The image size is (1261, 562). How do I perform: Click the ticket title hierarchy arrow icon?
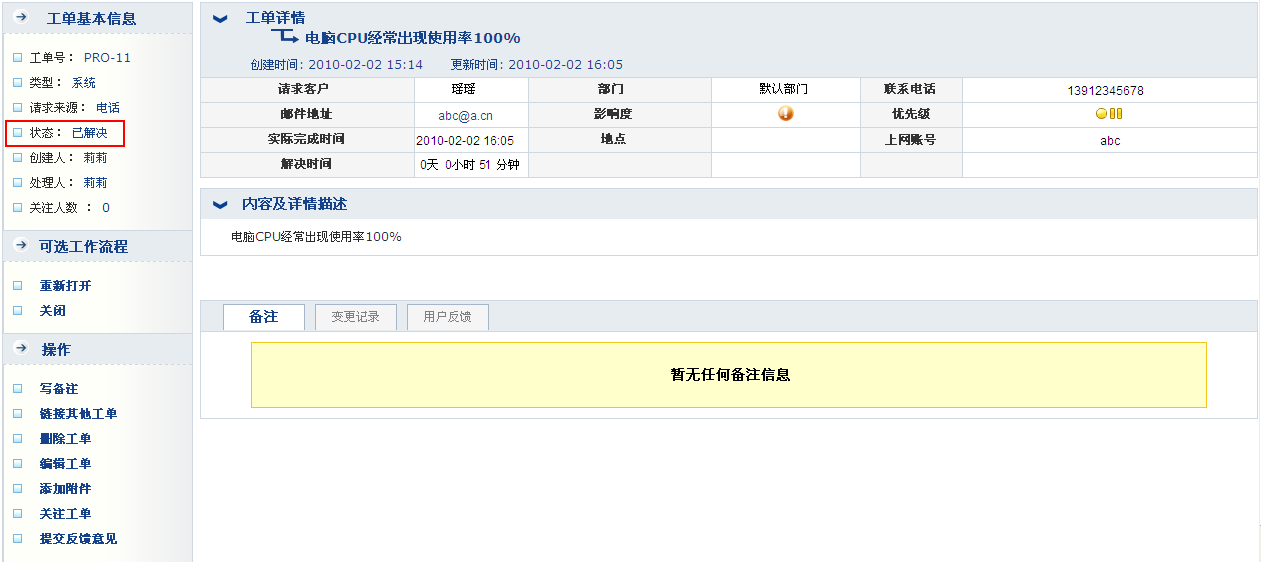coord(285,37)
